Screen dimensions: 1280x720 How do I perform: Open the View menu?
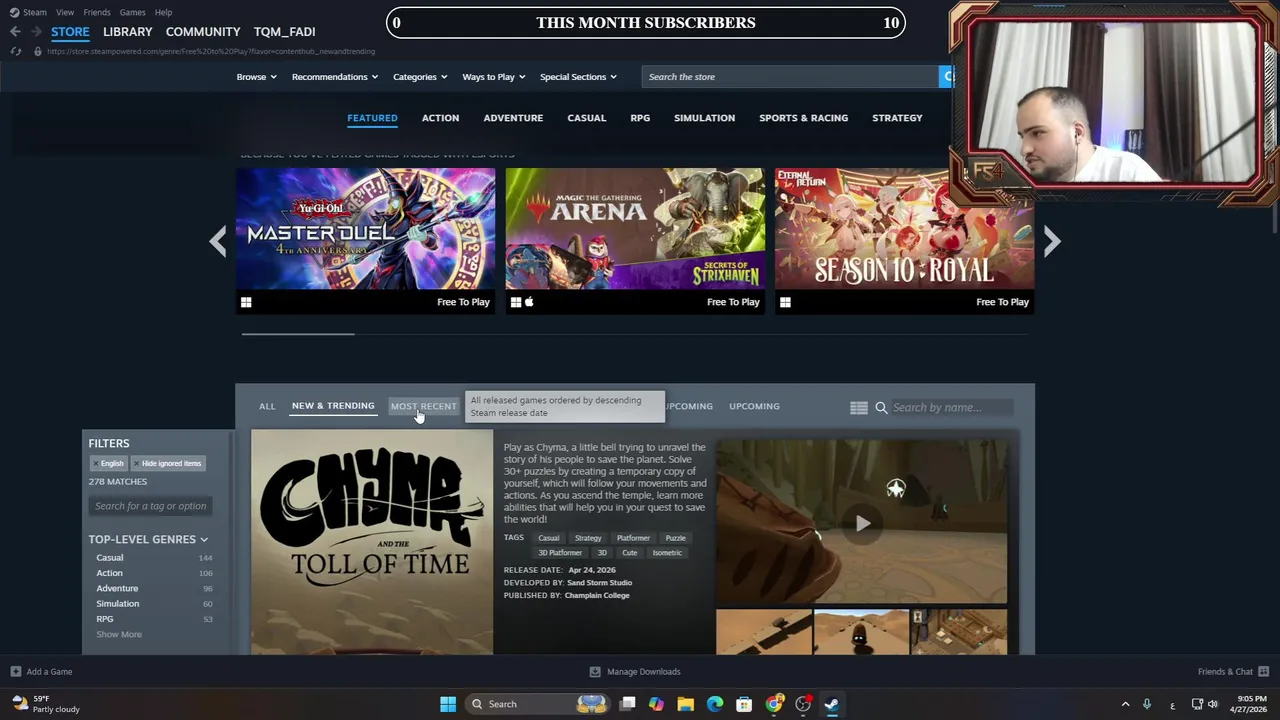click(x=65, y=12)
